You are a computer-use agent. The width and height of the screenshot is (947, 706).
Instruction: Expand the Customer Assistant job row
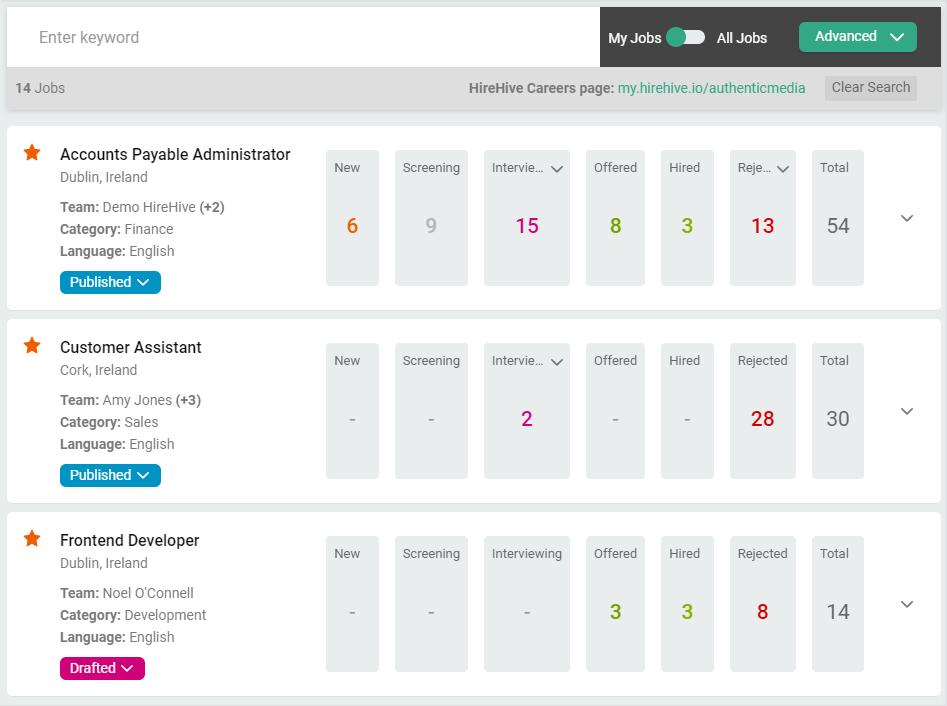point(907,411)
